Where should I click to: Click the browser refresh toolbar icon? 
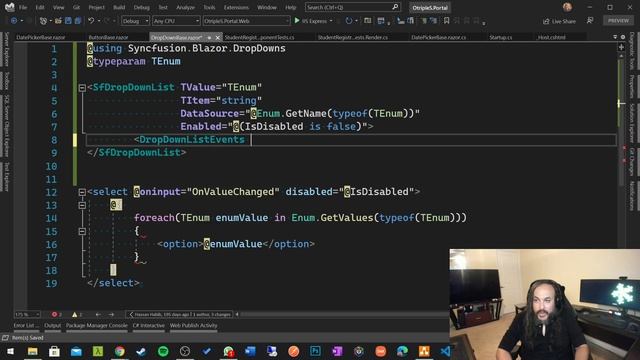(349, 20)
